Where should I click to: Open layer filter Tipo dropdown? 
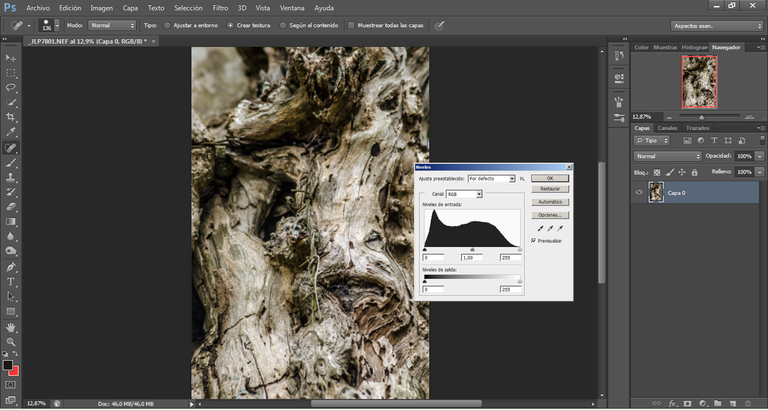651,141
